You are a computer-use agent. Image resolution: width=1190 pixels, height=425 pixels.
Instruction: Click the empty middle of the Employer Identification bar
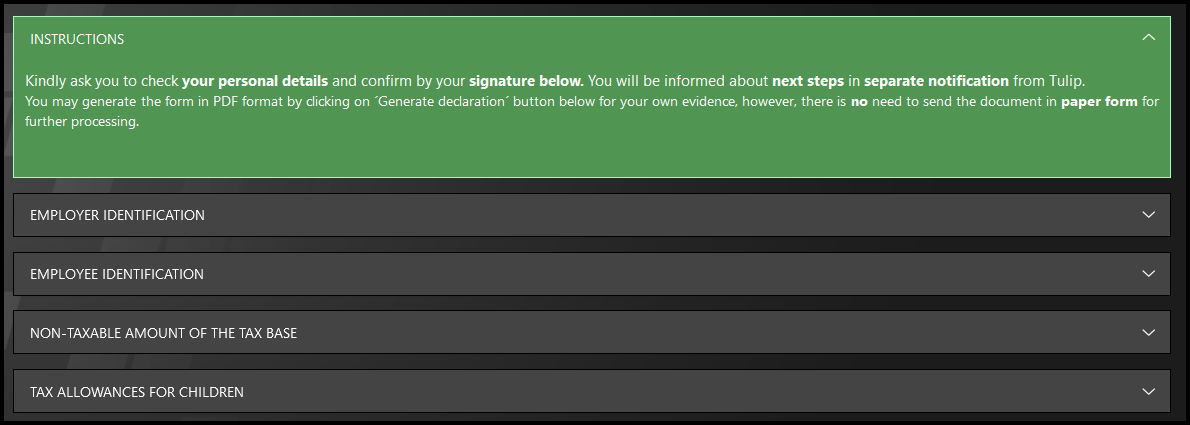(x=600, y=215)
